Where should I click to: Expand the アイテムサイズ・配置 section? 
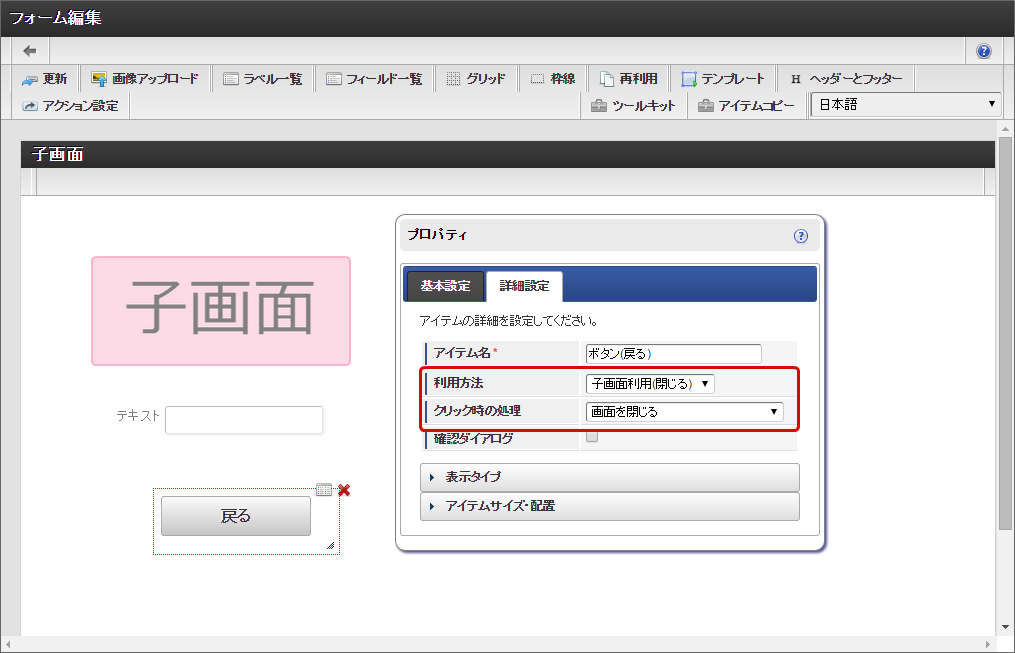pos(610,506)
